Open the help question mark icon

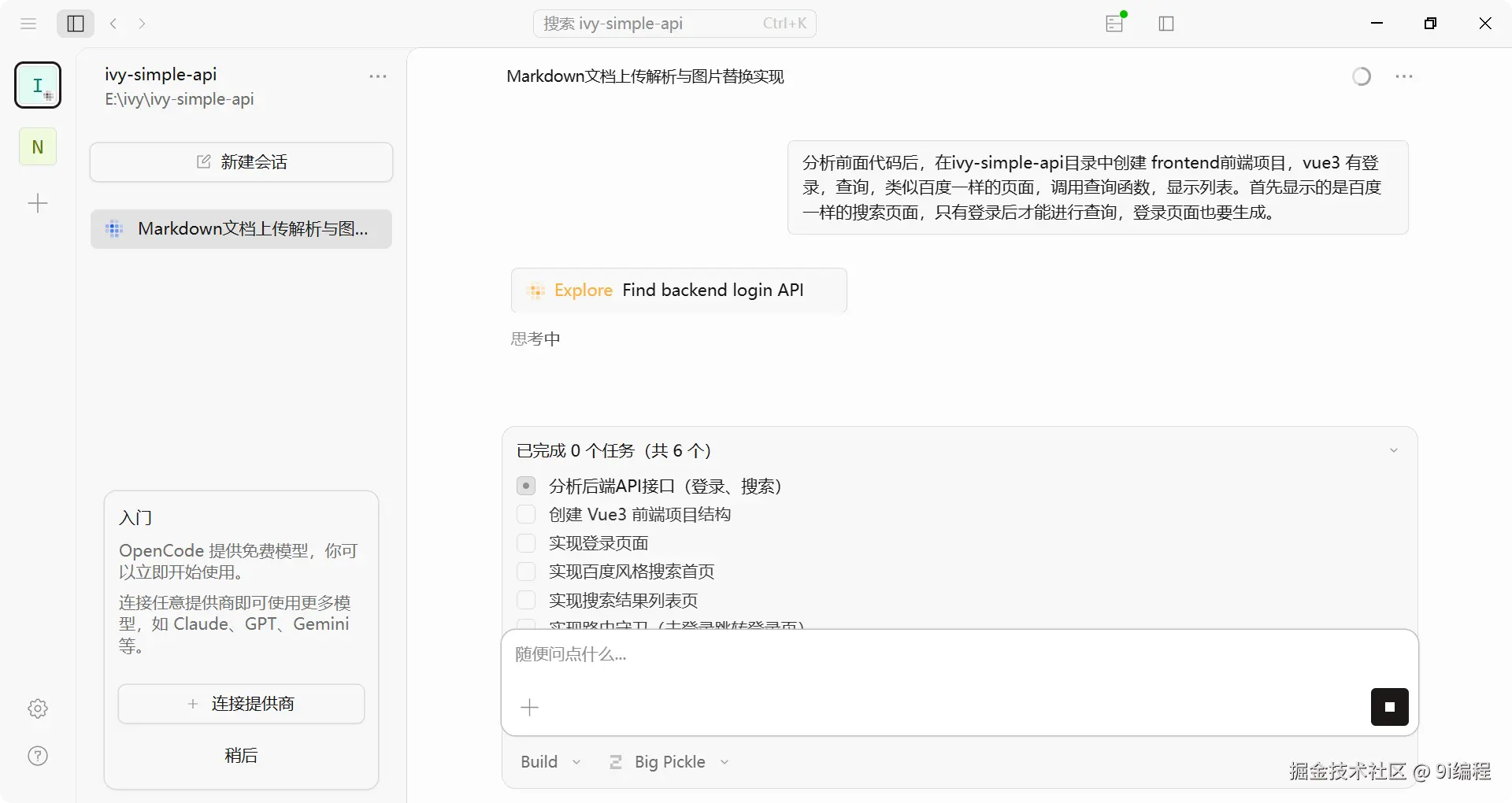[38, 756]
